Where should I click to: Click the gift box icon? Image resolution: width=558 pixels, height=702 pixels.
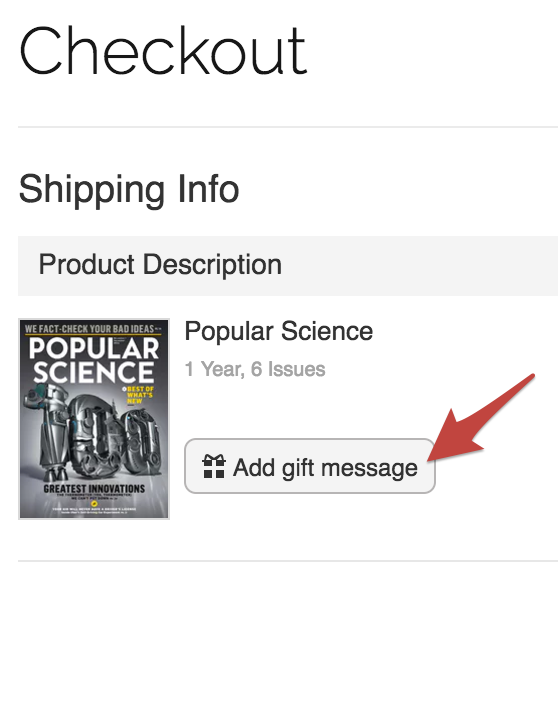tap(214, 467)
